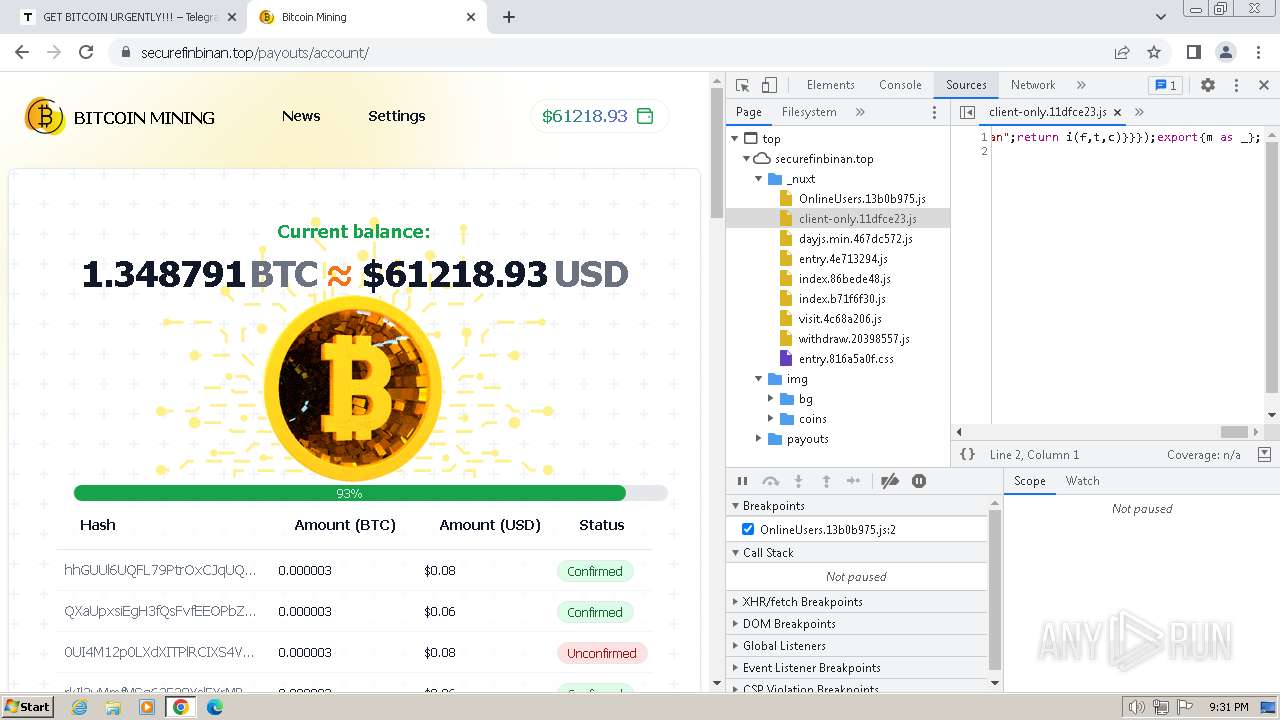Click the $61218.93 wallet balance button
Screen dimensions: 1280x720
[599, 116]
